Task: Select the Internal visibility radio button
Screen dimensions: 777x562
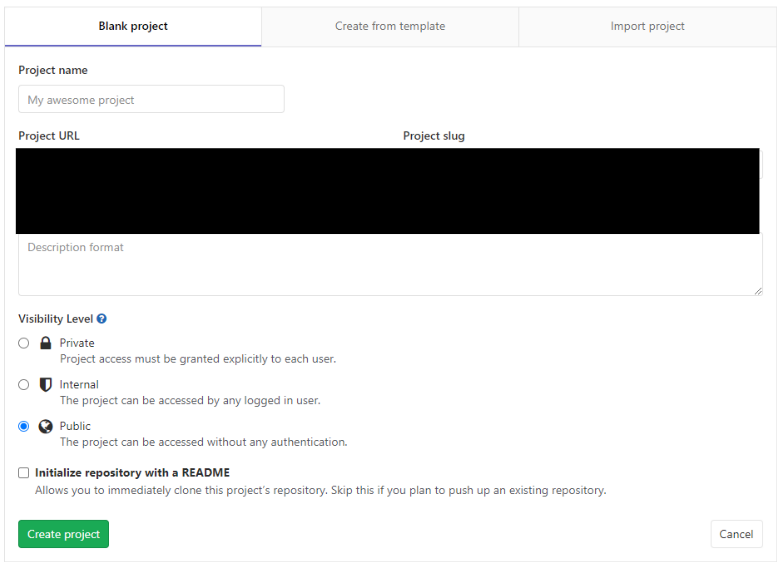Action: (x=23, y=385)
